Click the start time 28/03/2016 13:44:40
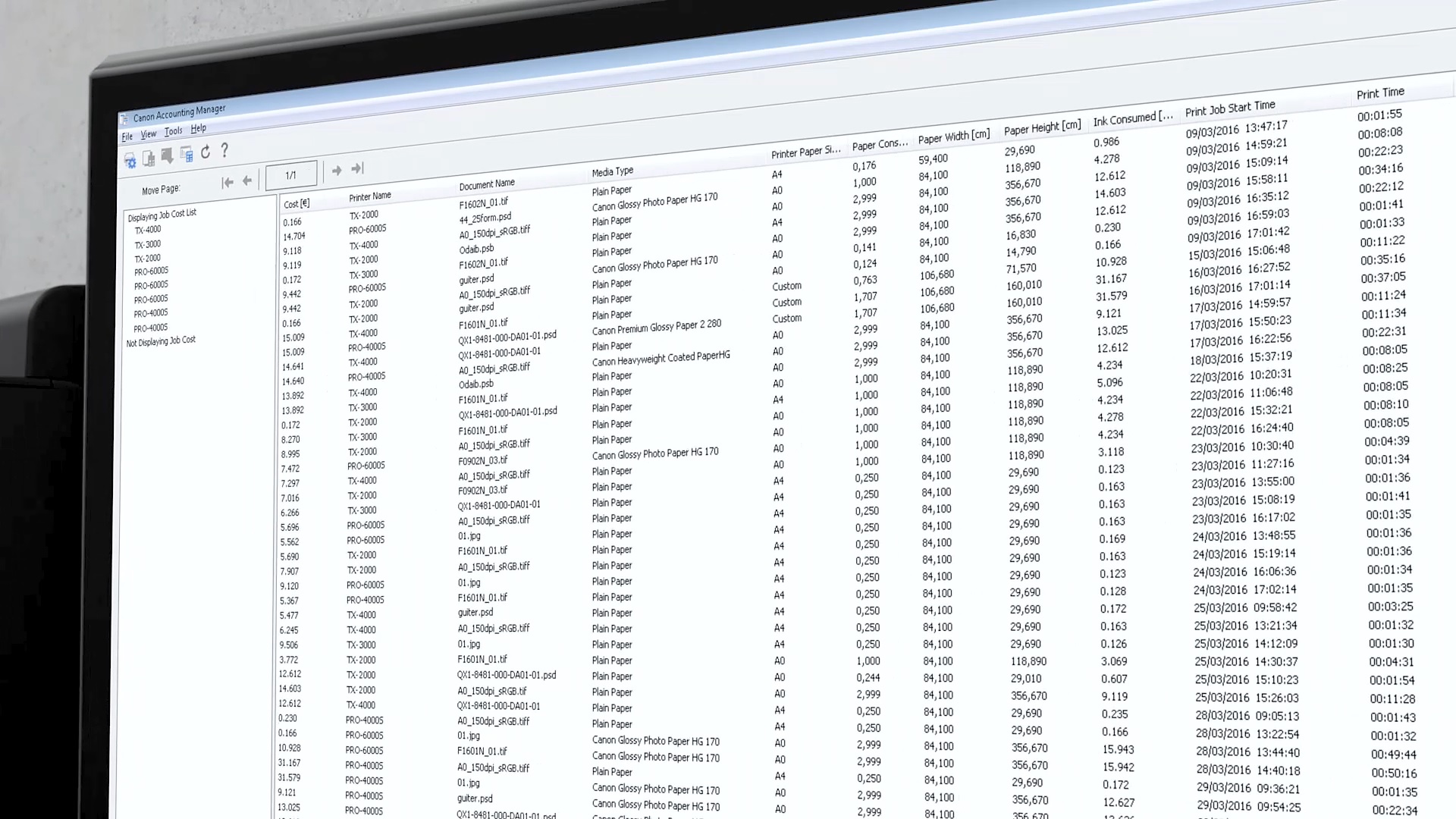The height and width of the screenshot is (819, 1456). click(1247, 752)
